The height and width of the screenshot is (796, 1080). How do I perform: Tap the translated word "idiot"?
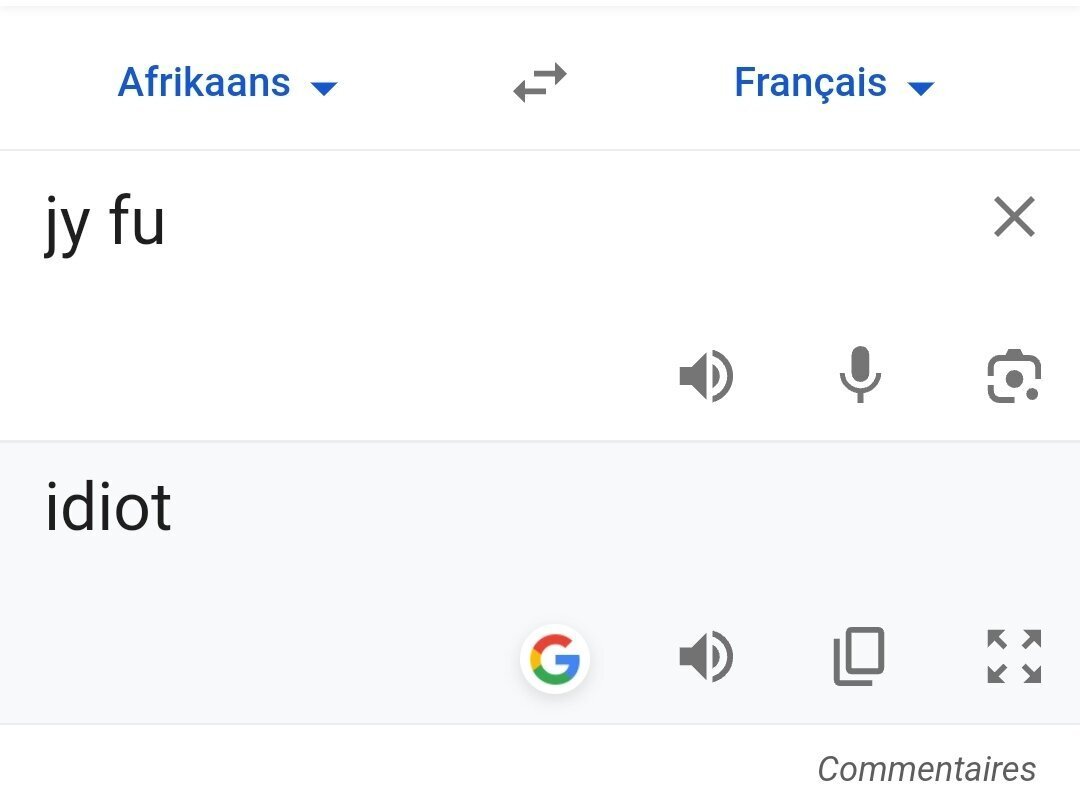108,507
